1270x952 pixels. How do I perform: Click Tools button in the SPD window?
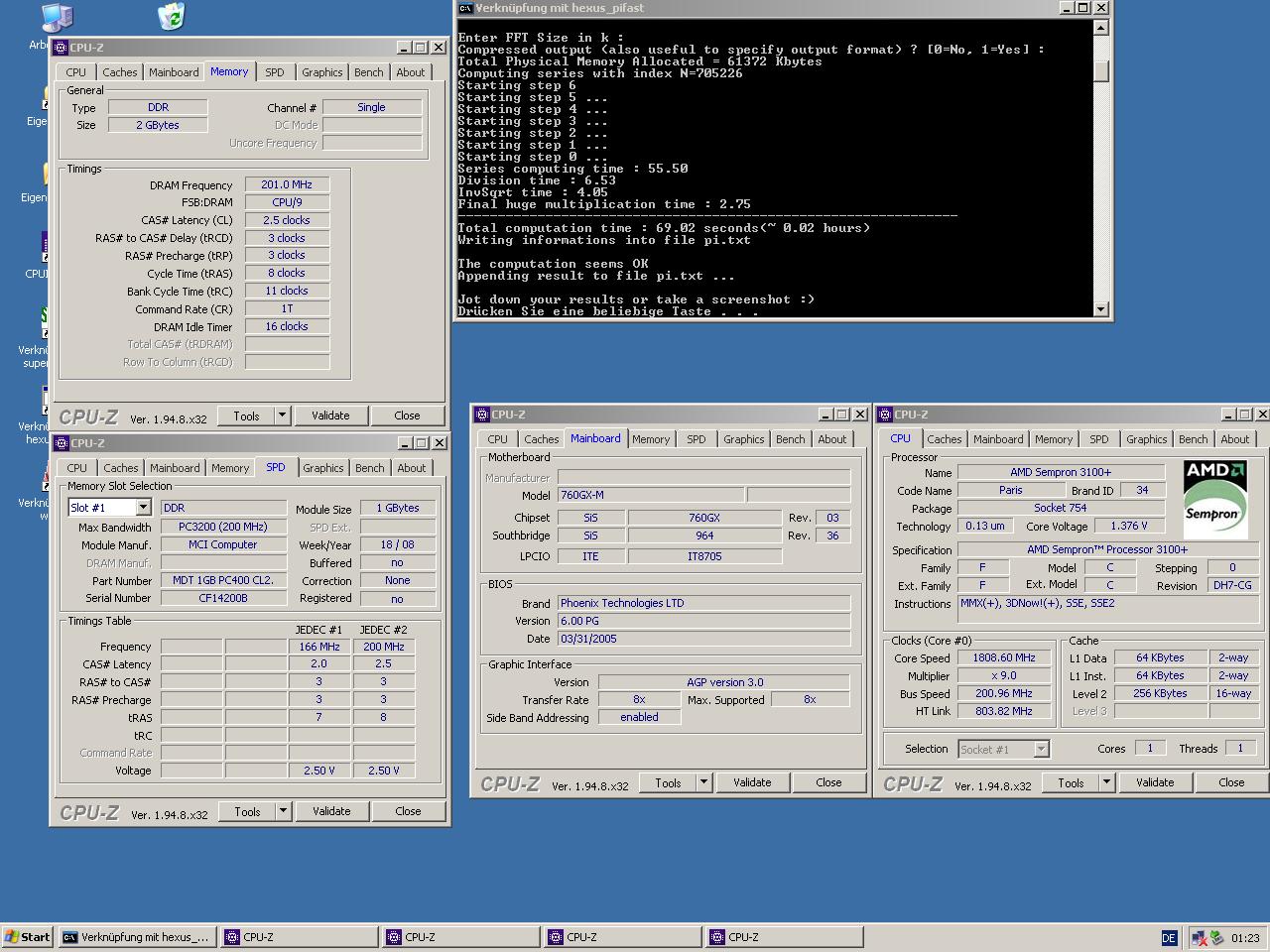click(x=247, y=811)
